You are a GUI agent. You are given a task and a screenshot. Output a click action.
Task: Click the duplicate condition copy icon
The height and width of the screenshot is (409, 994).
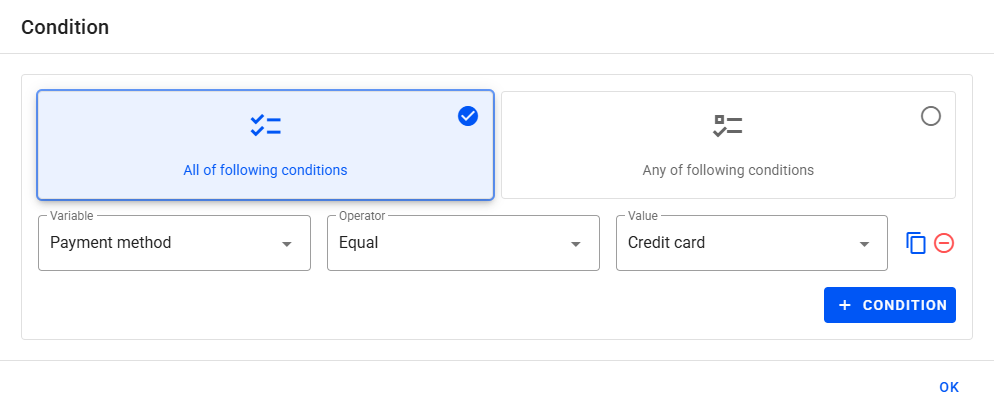coord(916,243)
